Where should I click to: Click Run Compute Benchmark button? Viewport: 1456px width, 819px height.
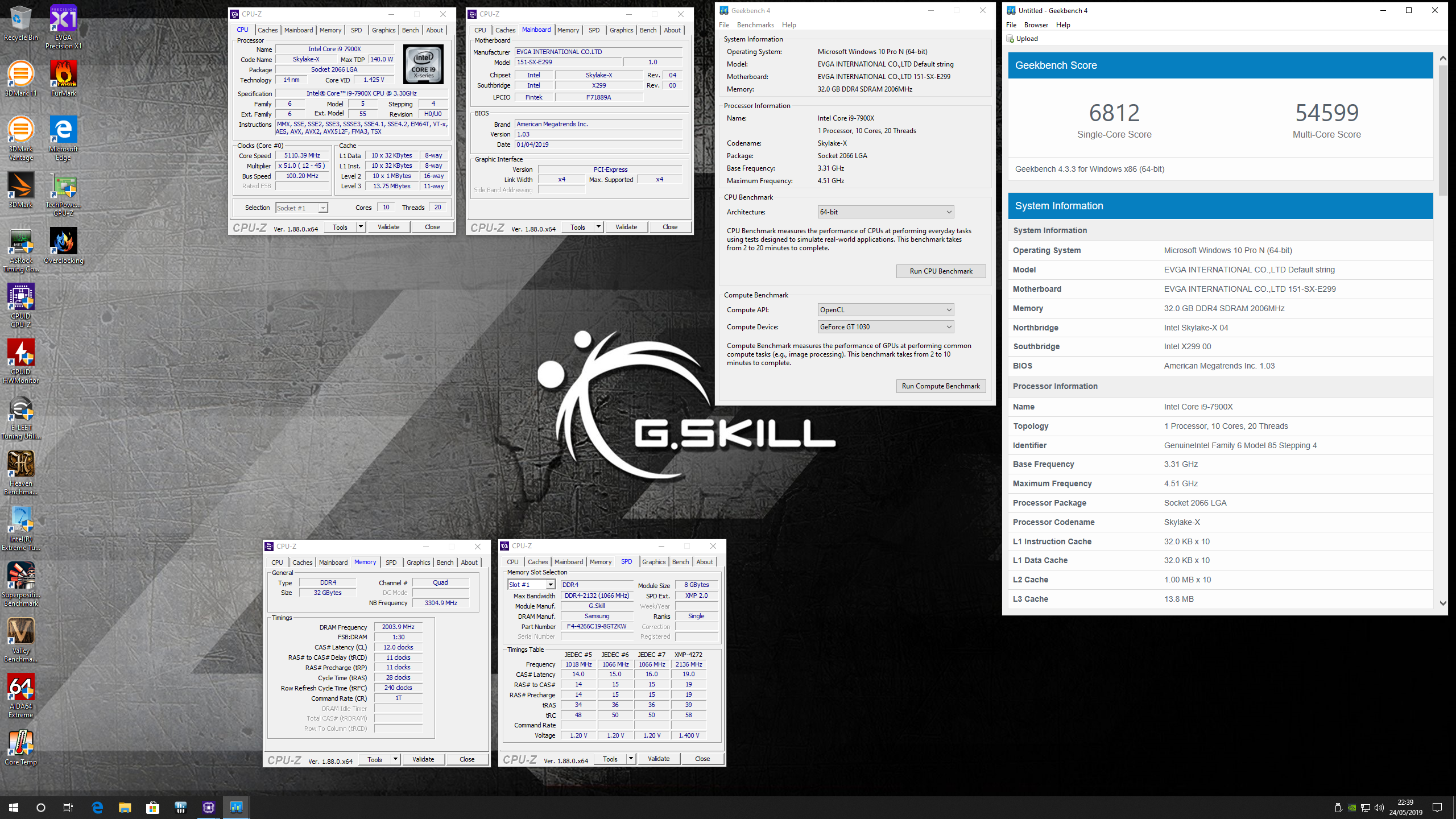point(941,386)
